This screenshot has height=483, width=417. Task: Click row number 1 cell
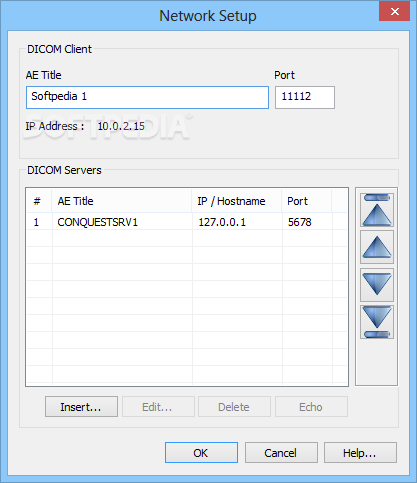(x=40, y=222)
